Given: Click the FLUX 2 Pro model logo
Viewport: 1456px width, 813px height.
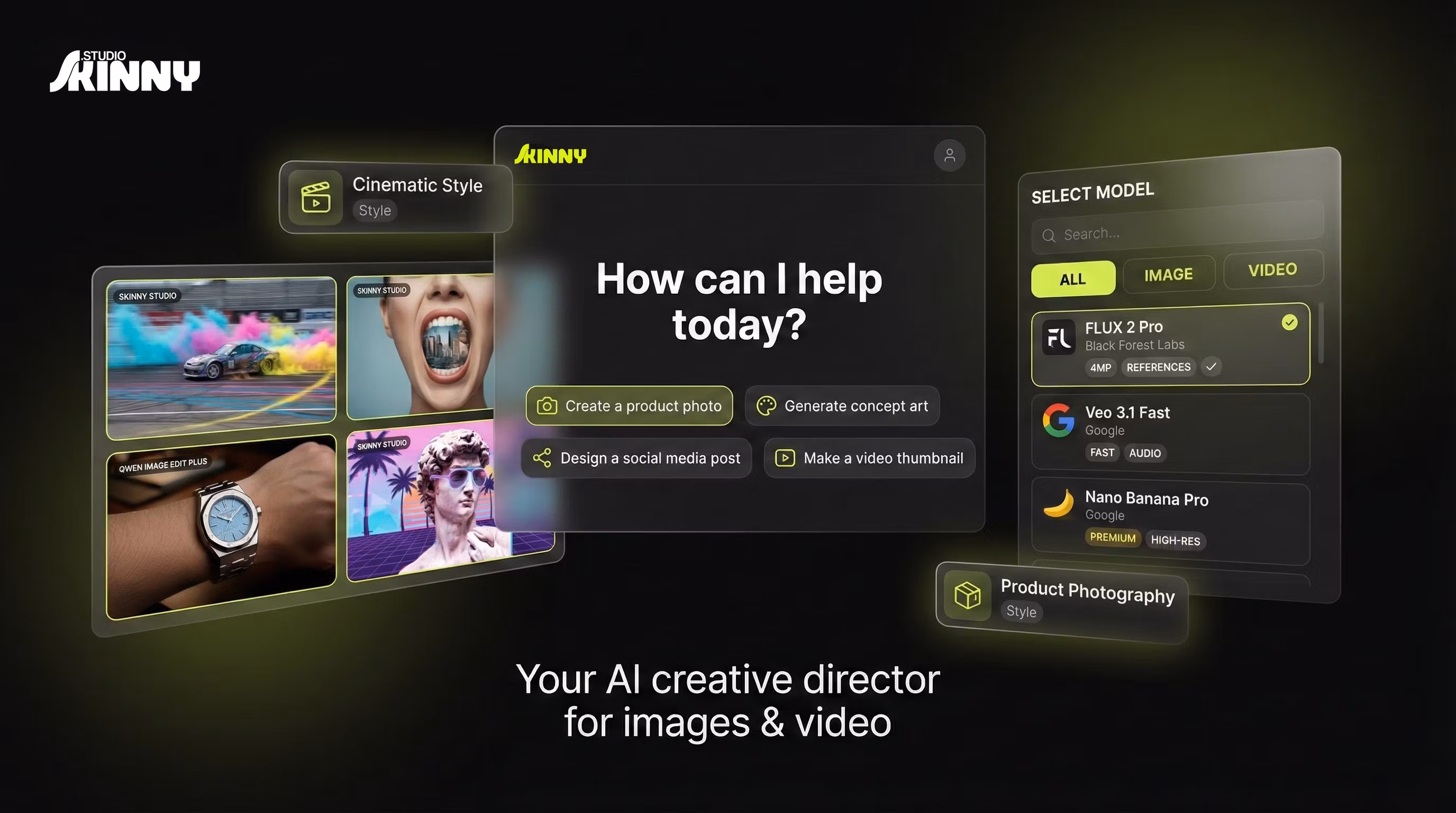Looking at the screenshot, I should tap(1058, 338).
